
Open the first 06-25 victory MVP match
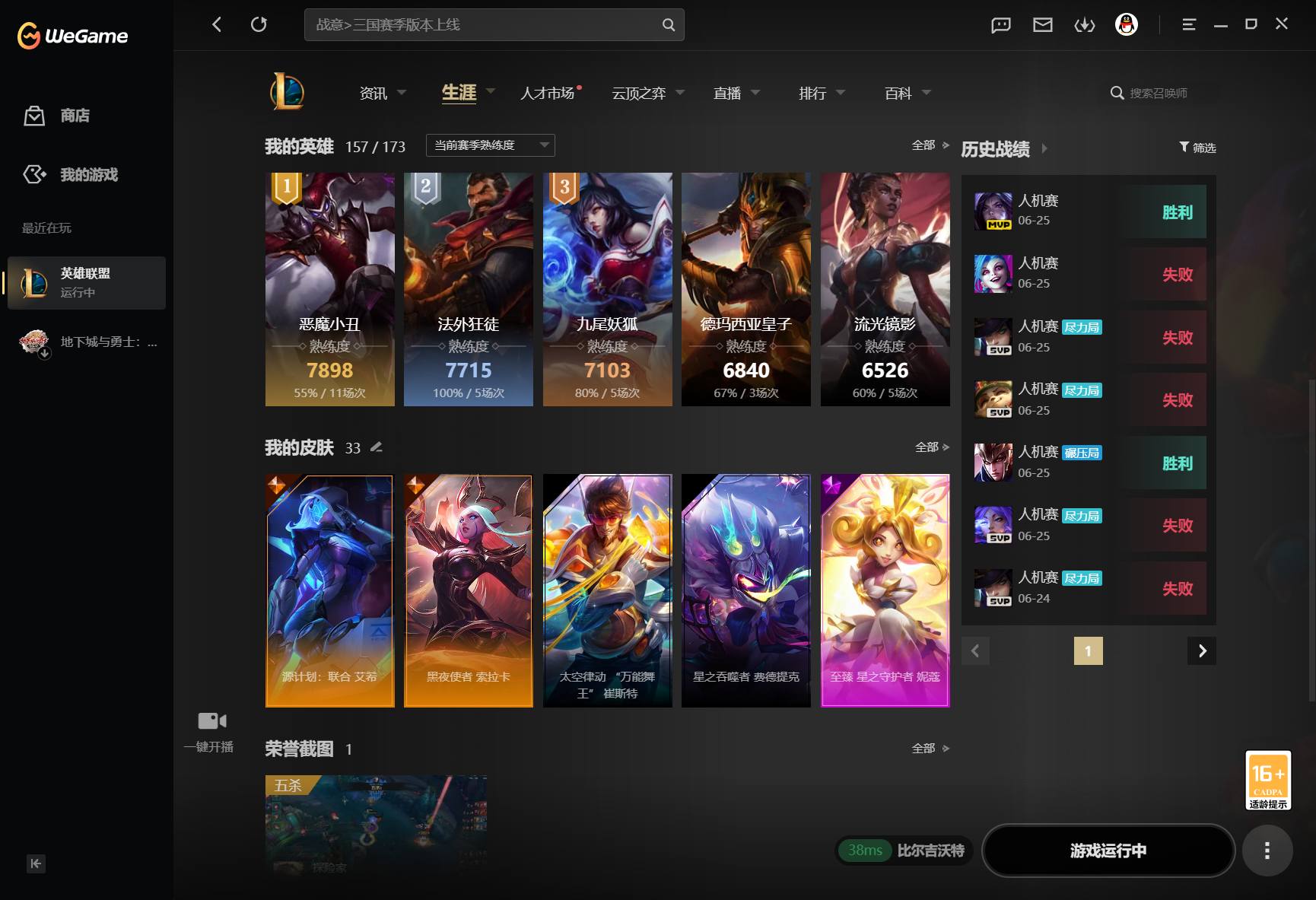(x=1089, y=212)
